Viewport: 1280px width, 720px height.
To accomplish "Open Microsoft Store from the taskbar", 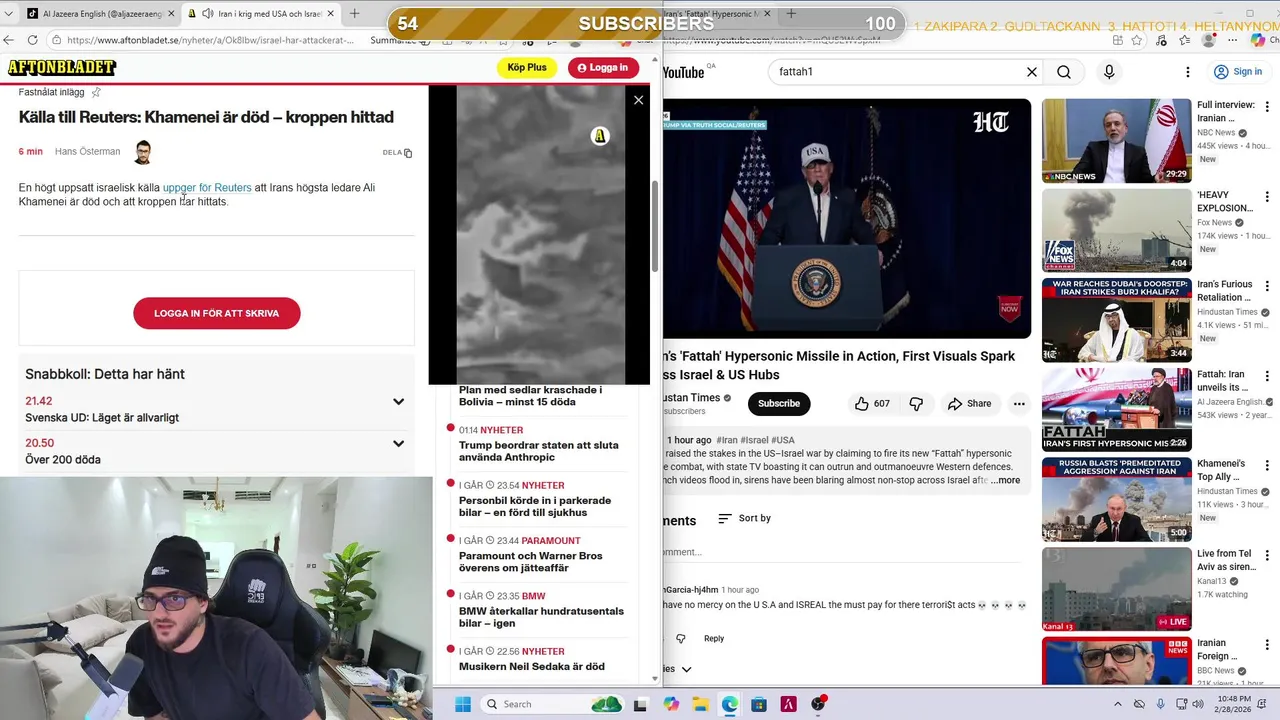I will click(x=759, y=704).
